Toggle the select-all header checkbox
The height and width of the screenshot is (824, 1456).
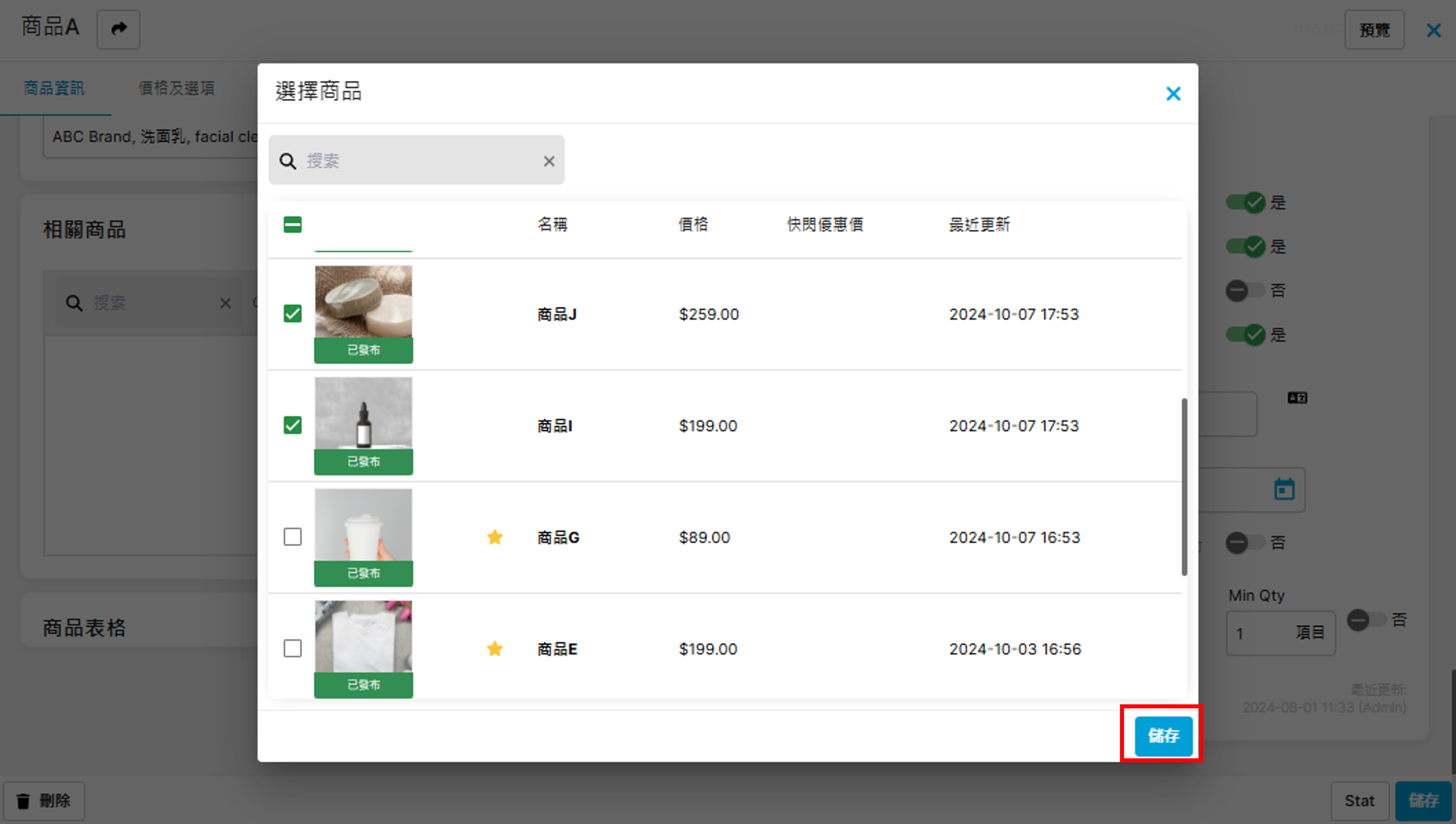292,225
